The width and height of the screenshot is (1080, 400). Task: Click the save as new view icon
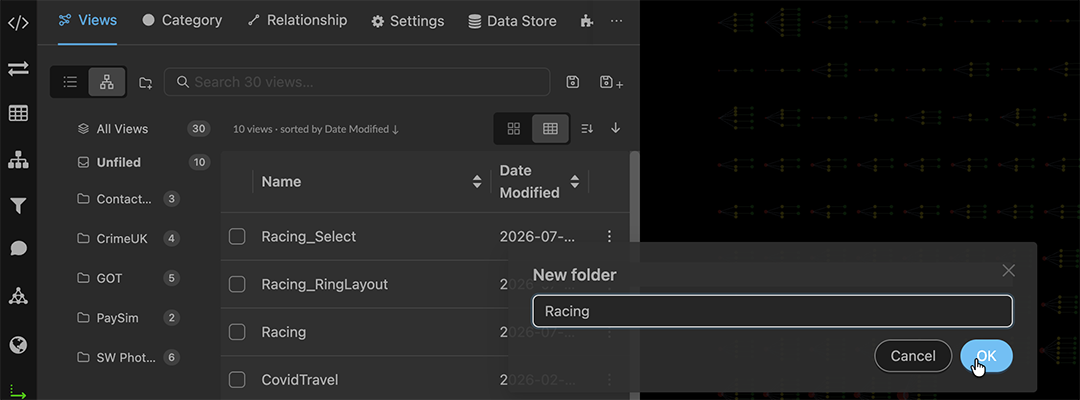point(611,83)
